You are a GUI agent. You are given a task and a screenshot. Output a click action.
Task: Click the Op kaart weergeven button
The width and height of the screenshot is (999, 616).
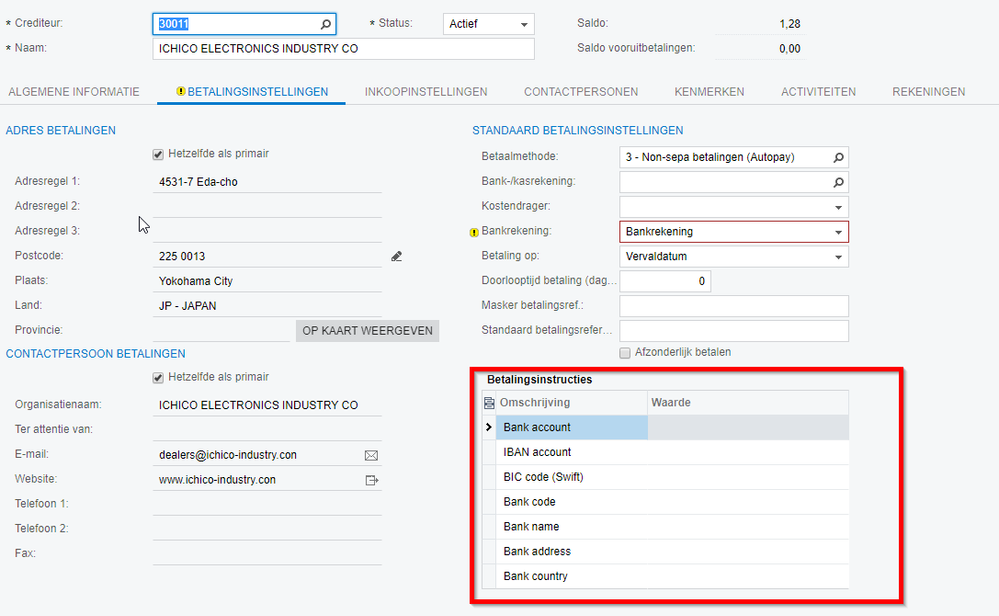point(367,331)
